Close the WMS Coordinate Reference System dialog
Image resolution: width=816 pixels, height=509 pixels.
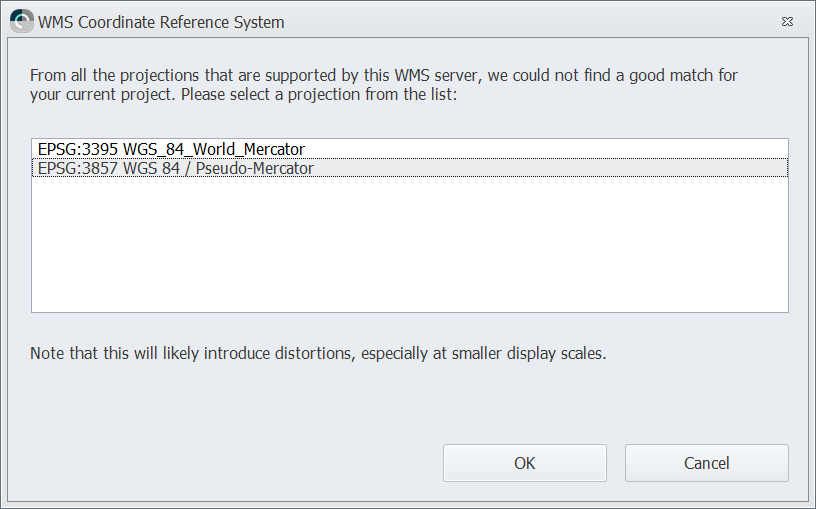coord(788,21)
